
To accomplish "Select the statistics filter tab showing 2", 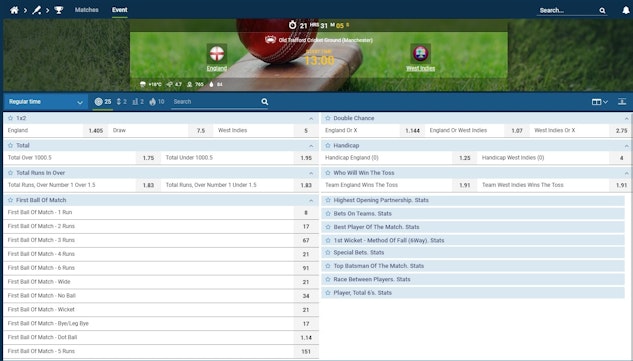I will [x=138, y=102].
